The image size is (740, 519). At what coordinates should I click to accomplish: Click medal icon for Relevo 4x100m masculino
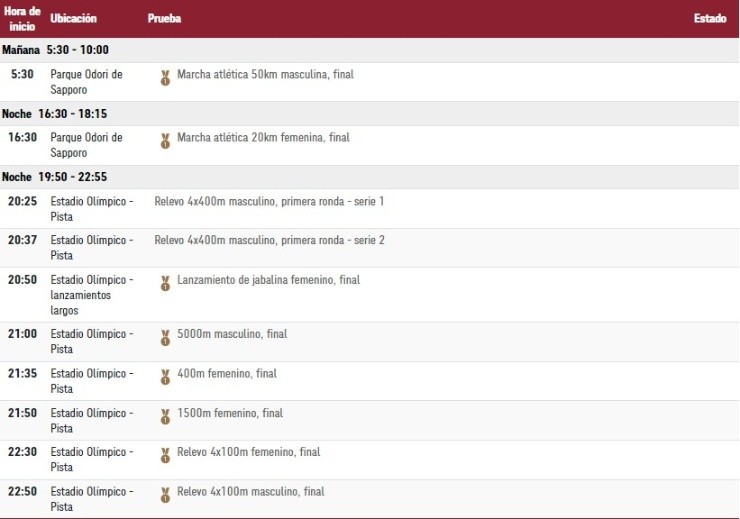(165, 495)
